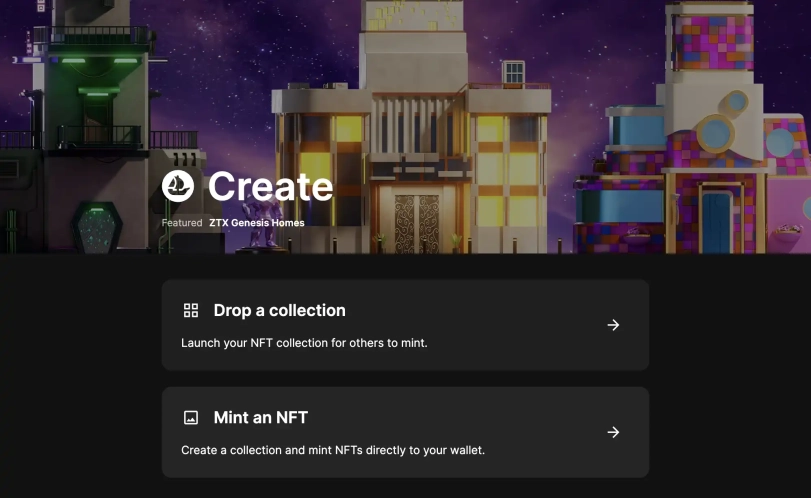
Task: Select the "Mint an NFT" title
Action: [x=260, y=418]
